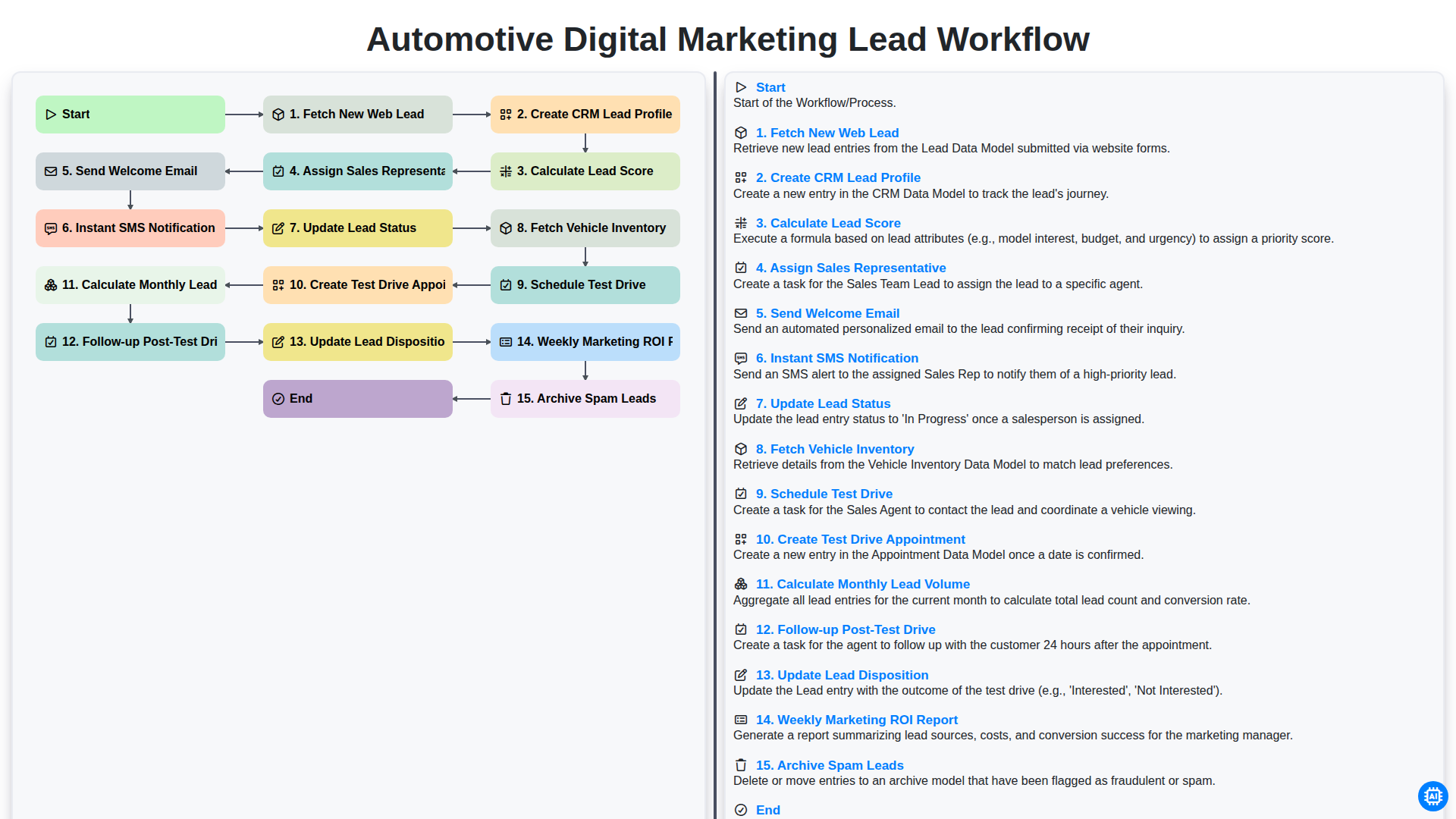This screenshot has width=1456, height=819.
Task: Select the Fetch Vehicle Inventory node
Action: 585,228
